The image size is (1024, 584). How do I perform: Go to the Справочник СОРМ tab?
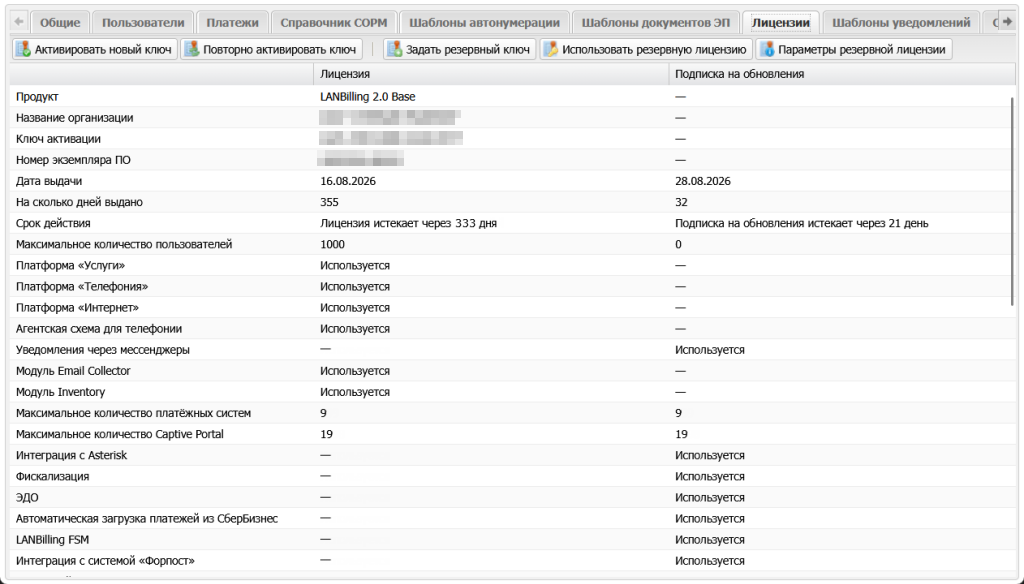coord(334,22)
